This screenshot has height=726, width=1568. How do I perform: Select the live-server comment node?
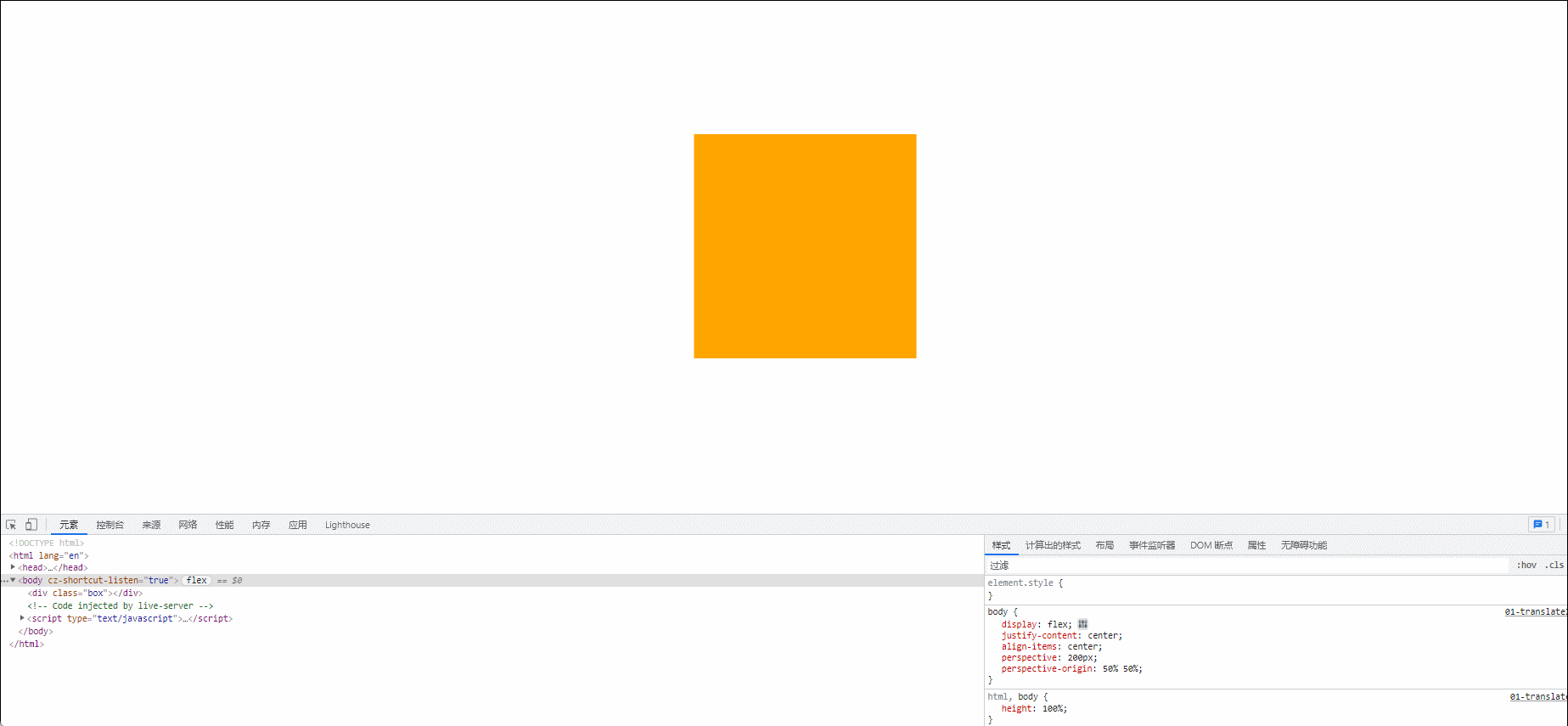[x=120, y=606]
